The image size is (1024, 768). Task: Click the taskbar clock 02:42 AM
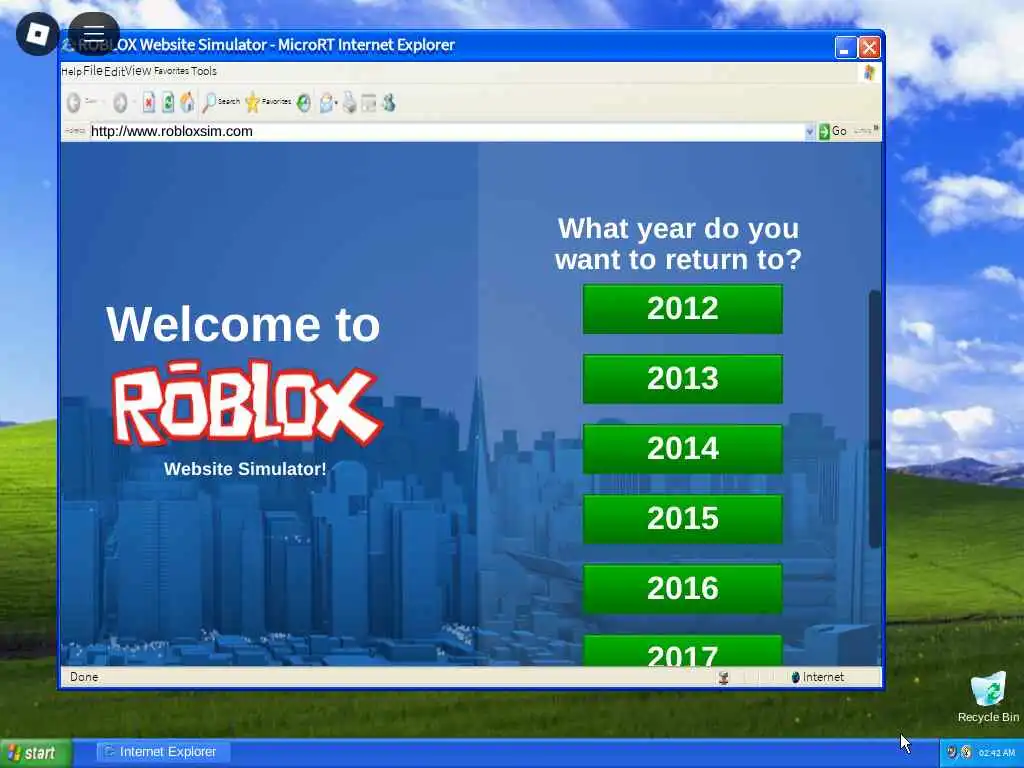pos(997,753)
